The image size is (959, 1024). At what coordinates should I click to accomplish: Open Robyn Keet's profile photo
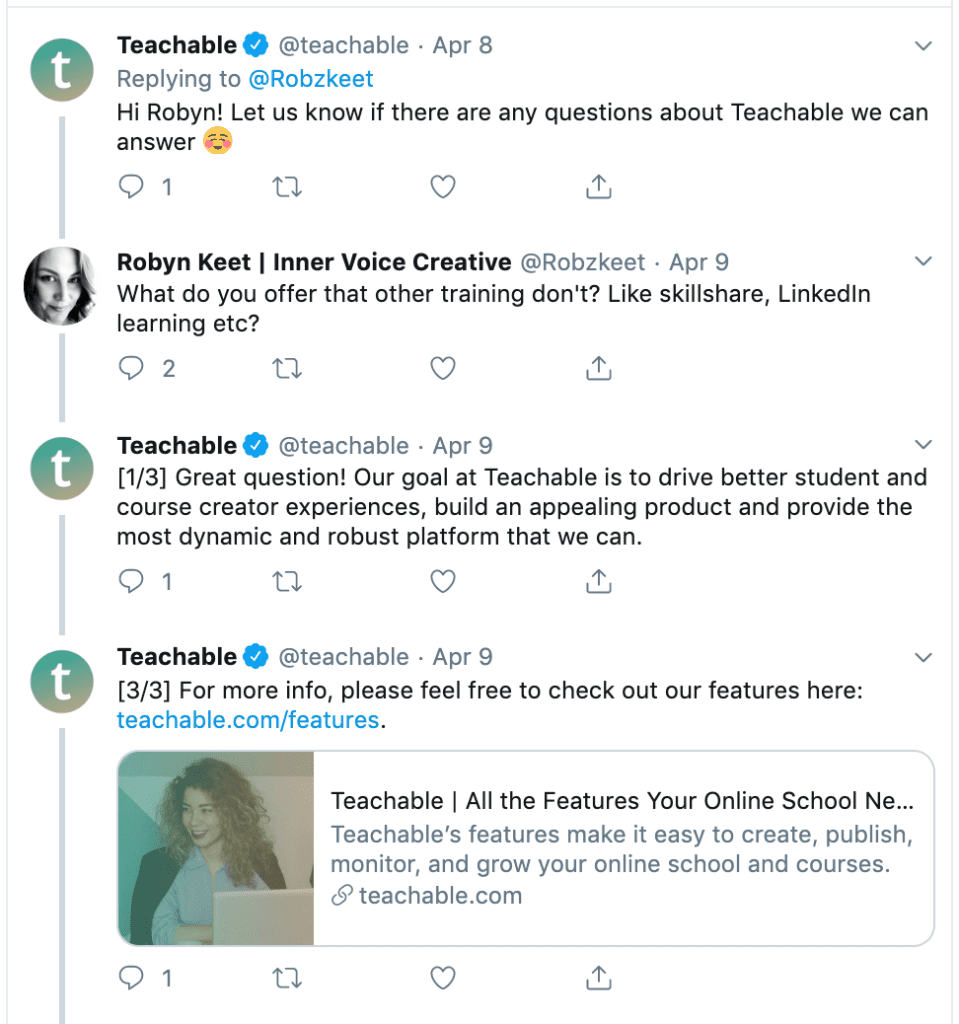coord(61,286)
